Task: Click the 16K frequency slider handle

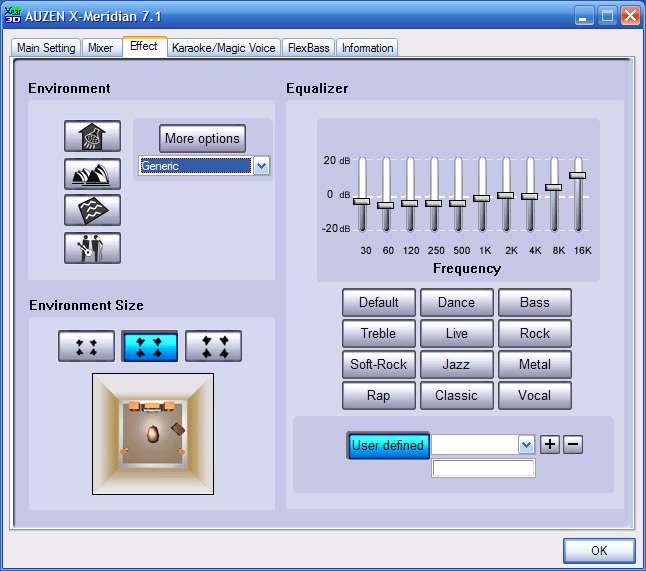Action: click(577, 175)
